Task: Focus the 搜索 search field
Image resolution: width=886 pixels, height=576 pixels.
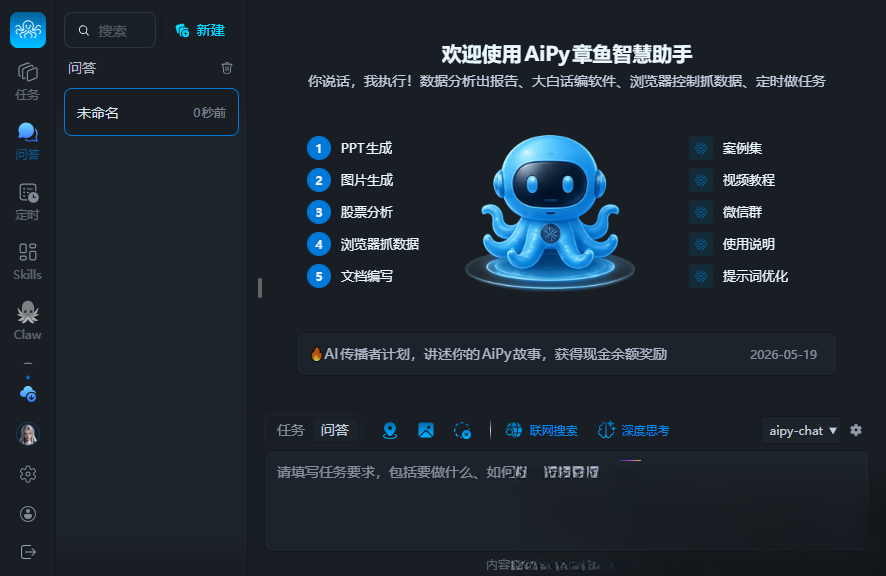Action: [110, 31]
